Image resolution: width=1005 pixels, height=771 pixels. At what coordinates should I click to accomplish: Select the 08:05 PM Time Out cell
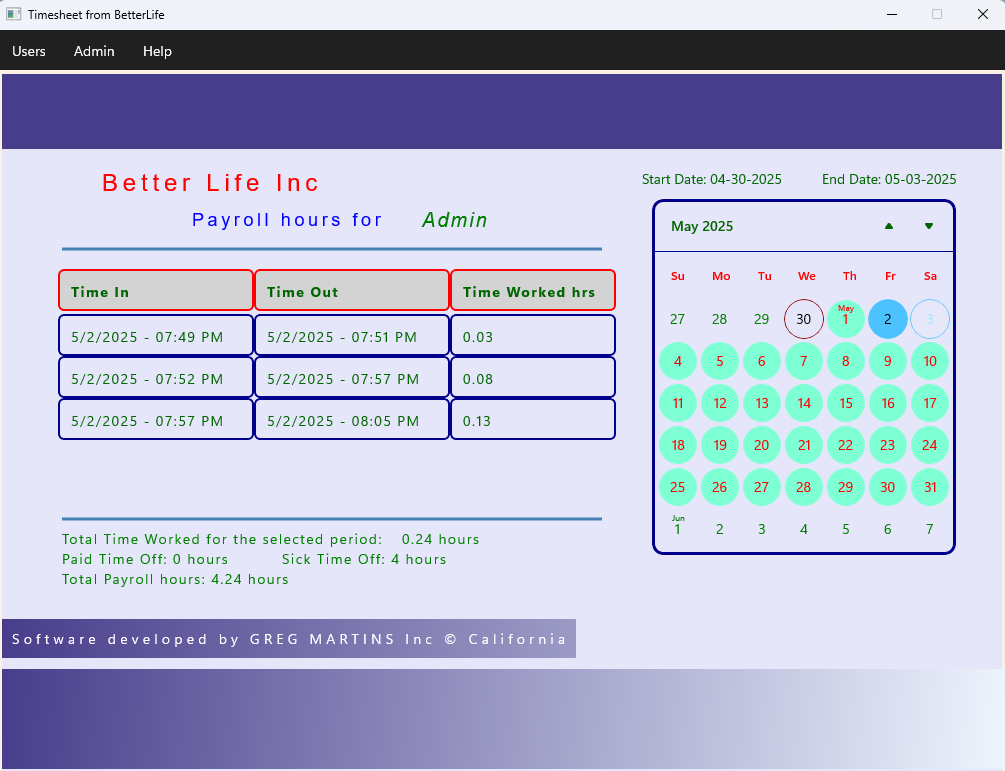(352, 420)
